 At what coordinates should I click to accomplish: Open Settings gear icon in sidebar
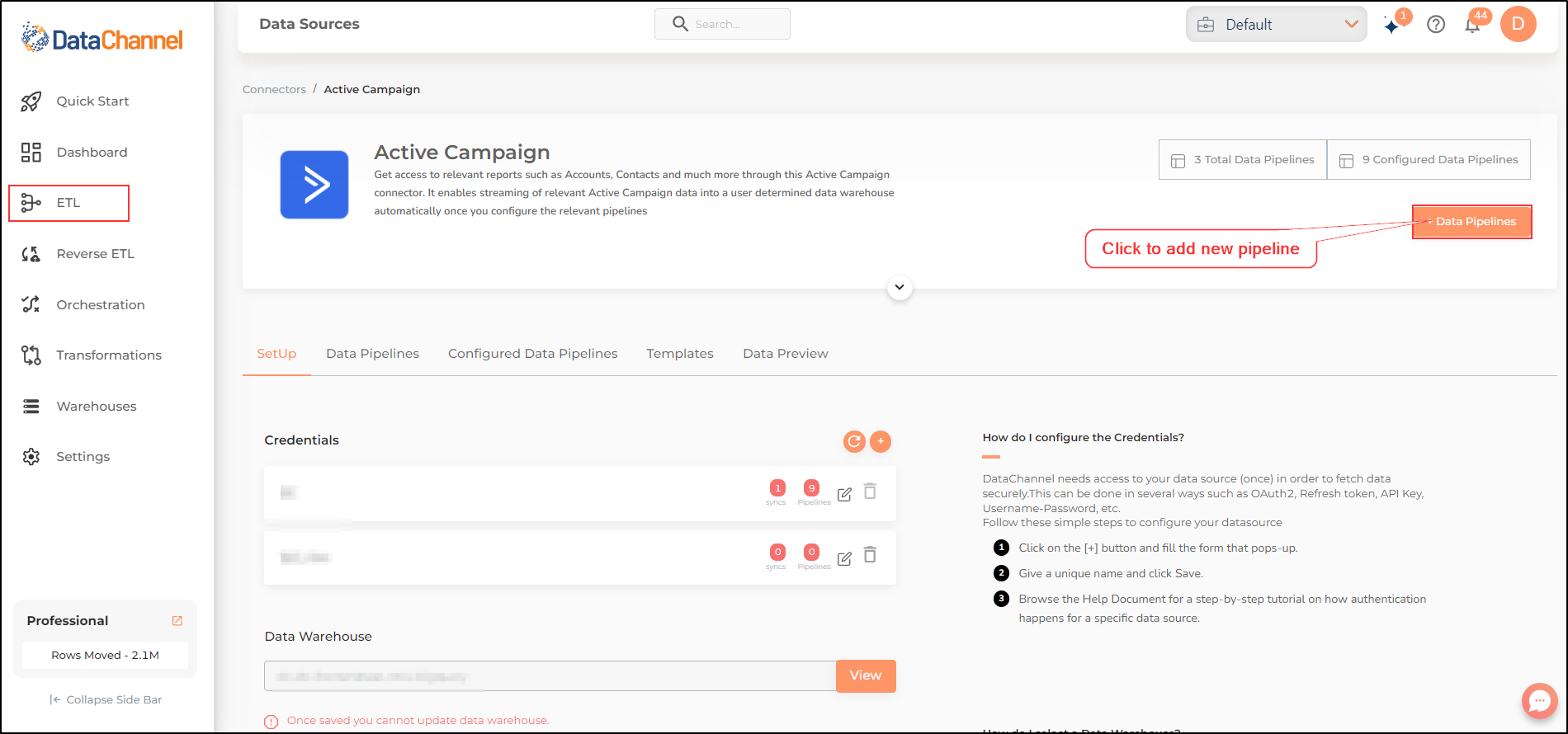31,457
